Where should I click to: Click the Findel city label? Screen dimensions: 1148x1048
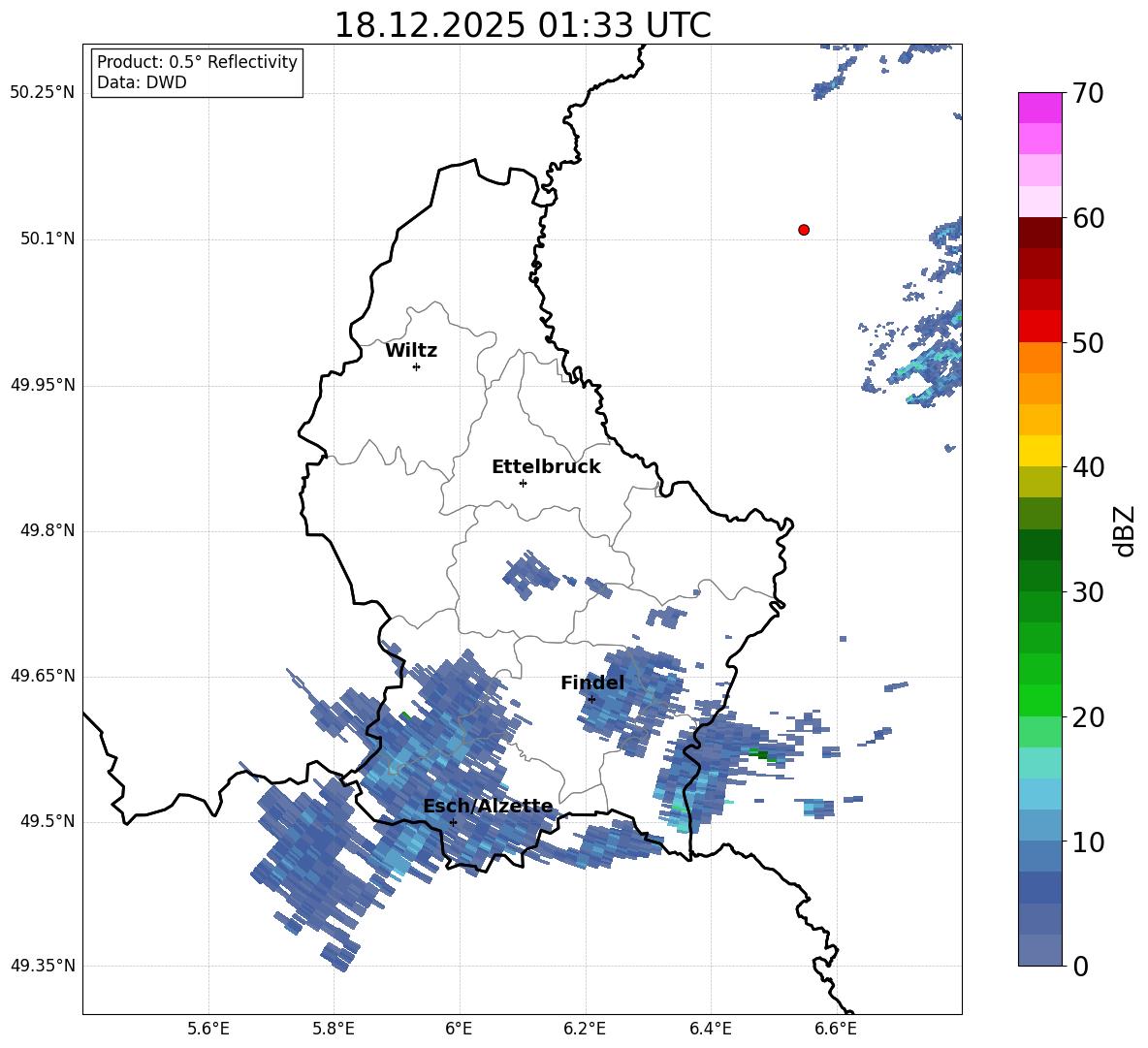(x=592, y=683)
